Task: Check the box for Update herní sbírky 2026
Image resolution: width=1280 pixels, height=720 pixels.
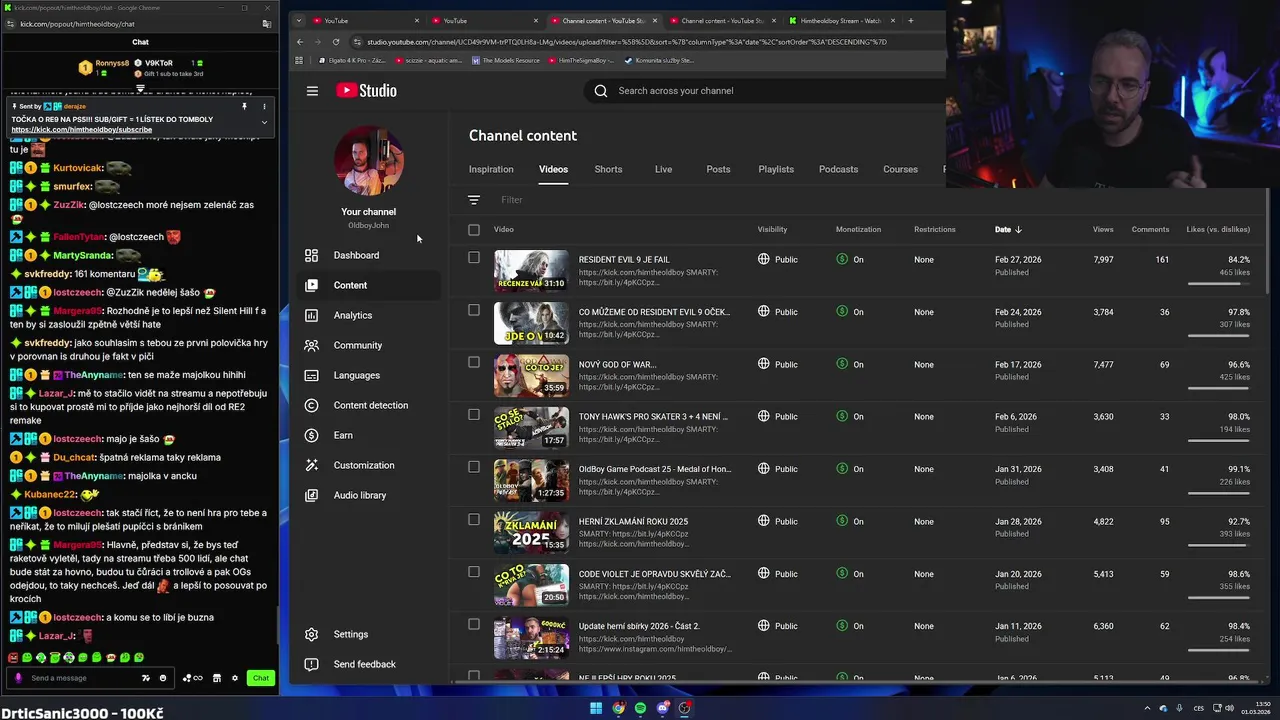Action: pos(474,624)
